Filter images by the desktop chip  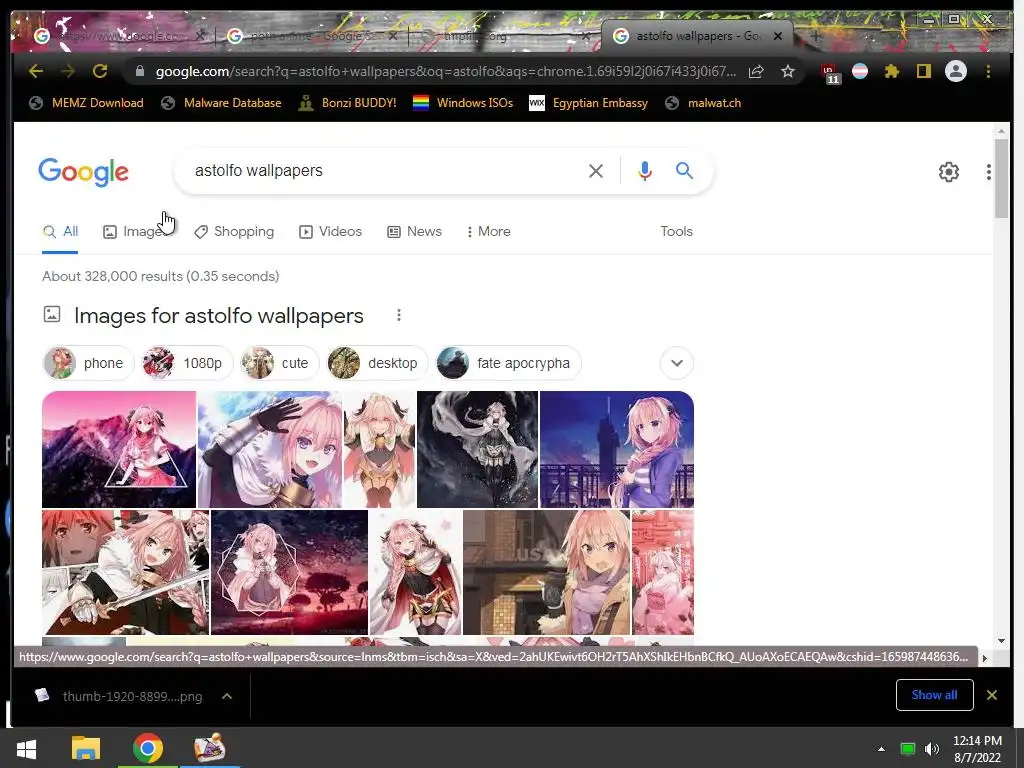click(x=377, y=363)
